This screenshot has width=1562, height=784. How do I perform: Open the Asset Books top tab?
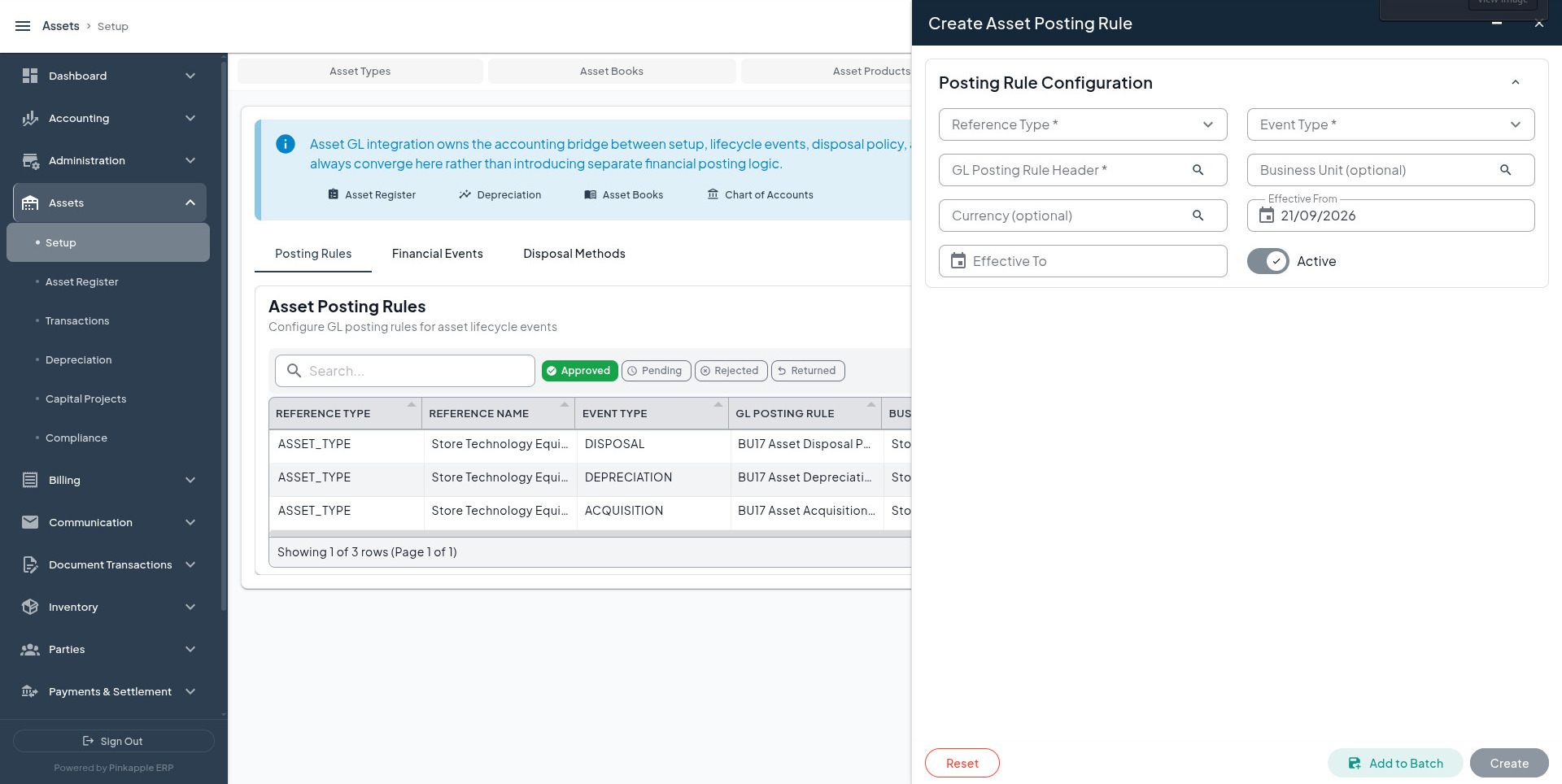[x=612, y=72]
